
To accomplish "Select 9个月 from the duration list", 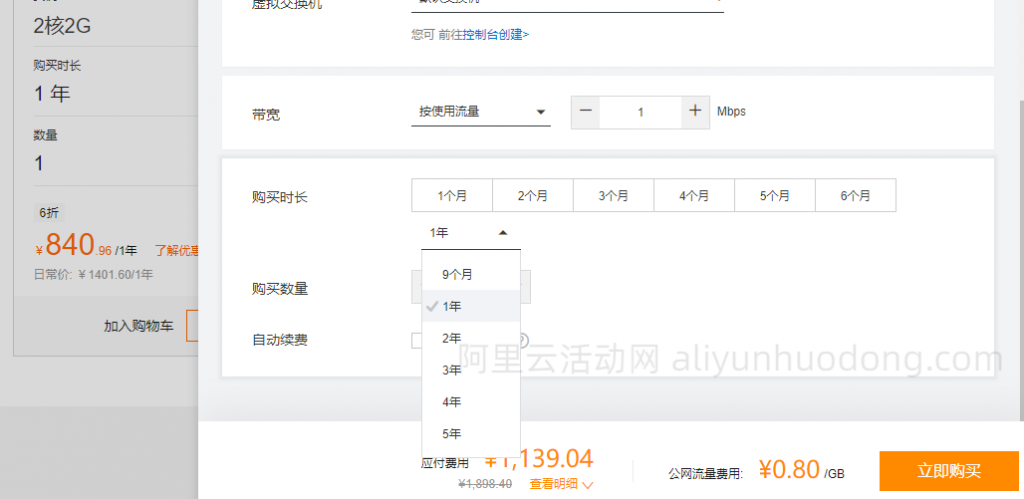I will click(457, 274).
